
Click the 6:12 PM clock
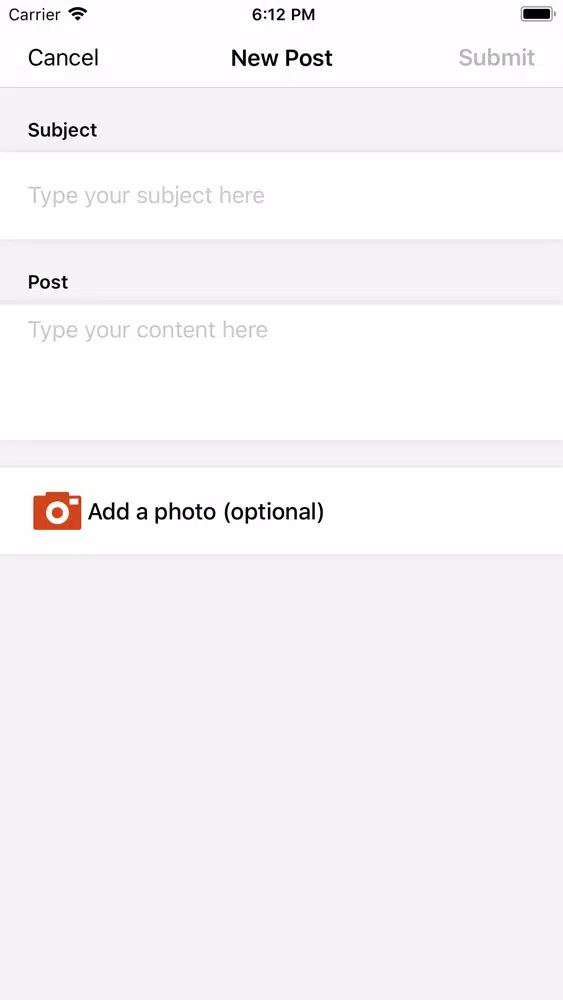[283, 15]
